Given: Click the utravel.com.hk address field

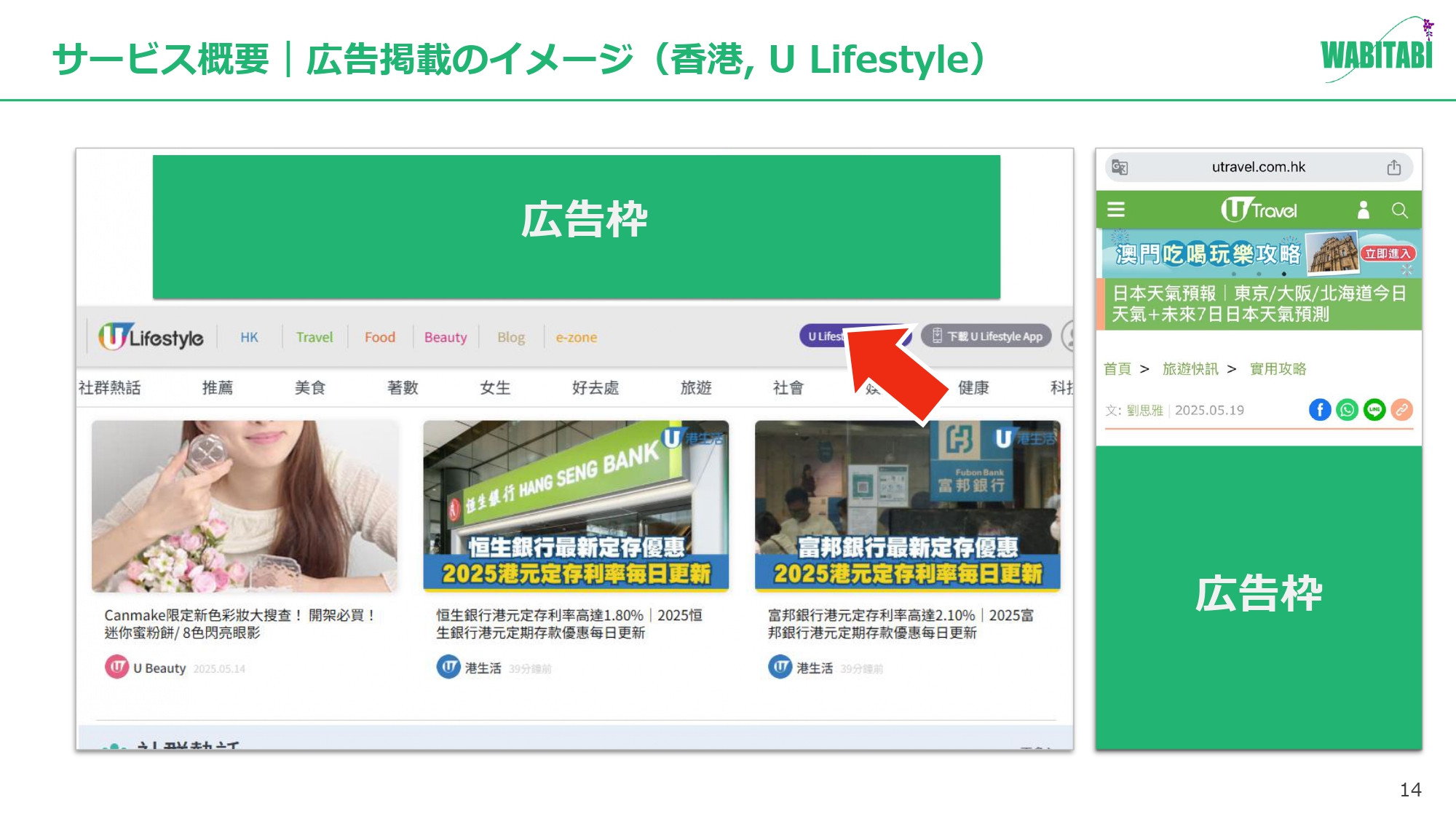Looking at the screenshot, I should 1258,167.
